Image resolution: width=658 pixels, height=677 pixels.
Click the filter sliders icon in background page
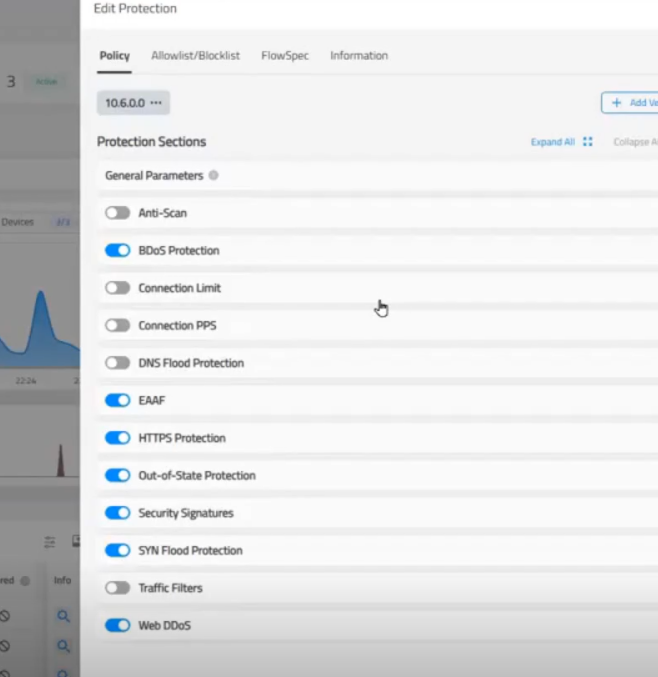50,541
